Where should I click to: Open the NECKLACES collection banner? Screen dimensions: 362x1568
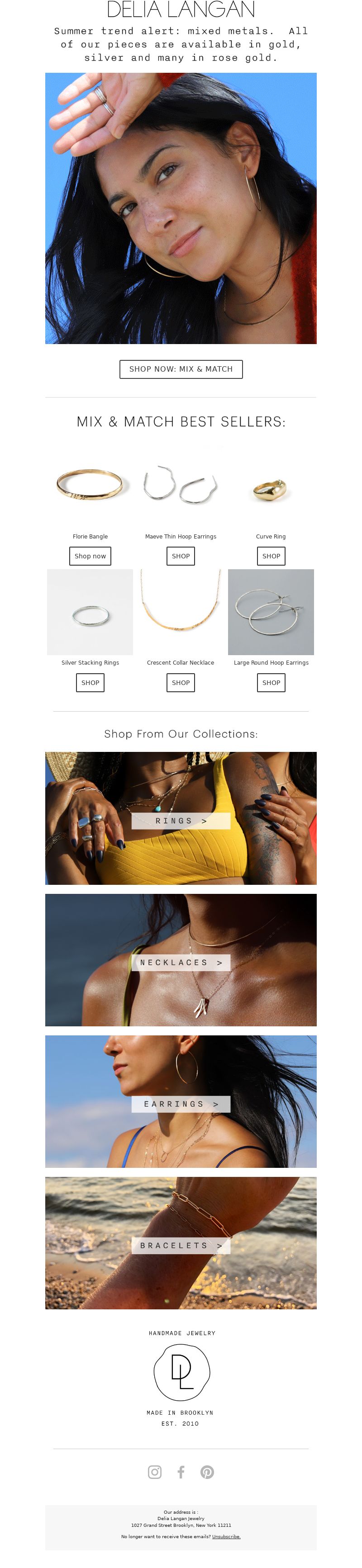[181, 959]
